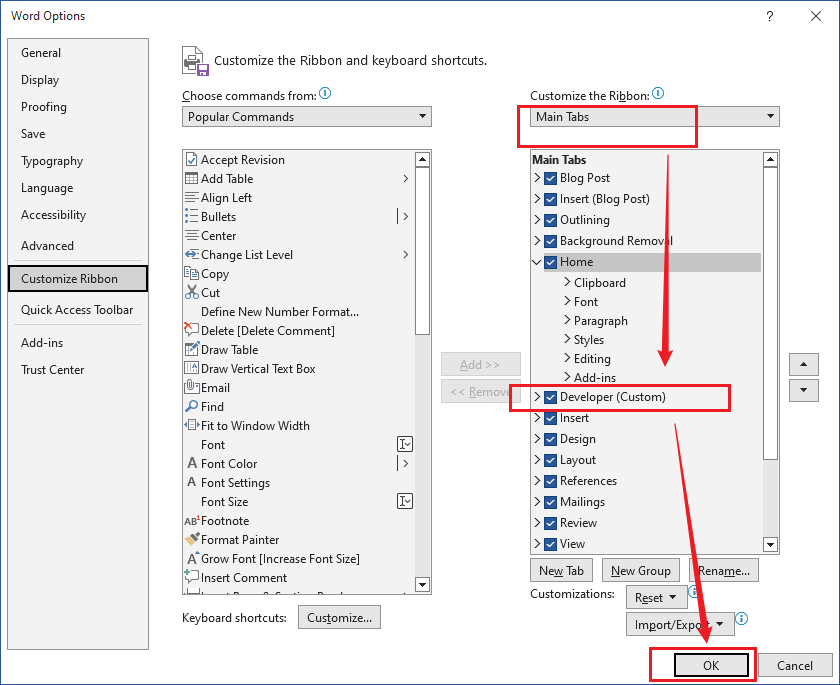Select the Insert Comment command
This screenshot has width=840, height=685.
[x=298, y=578]
